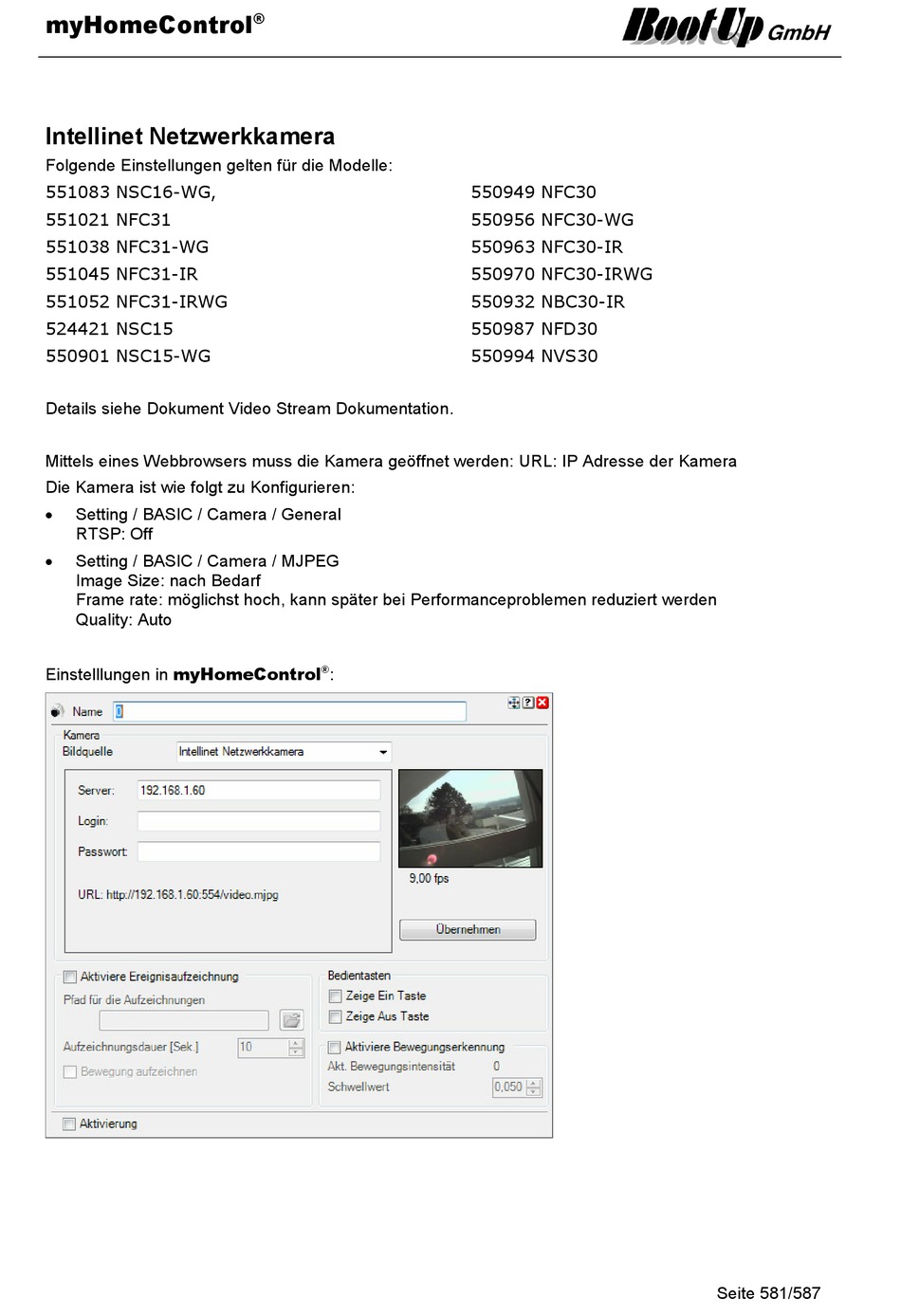
Task: Adjust the Aufzeichnungsdauer spinner arrows
Action: pyautogui.click(x=296, y=1048)
